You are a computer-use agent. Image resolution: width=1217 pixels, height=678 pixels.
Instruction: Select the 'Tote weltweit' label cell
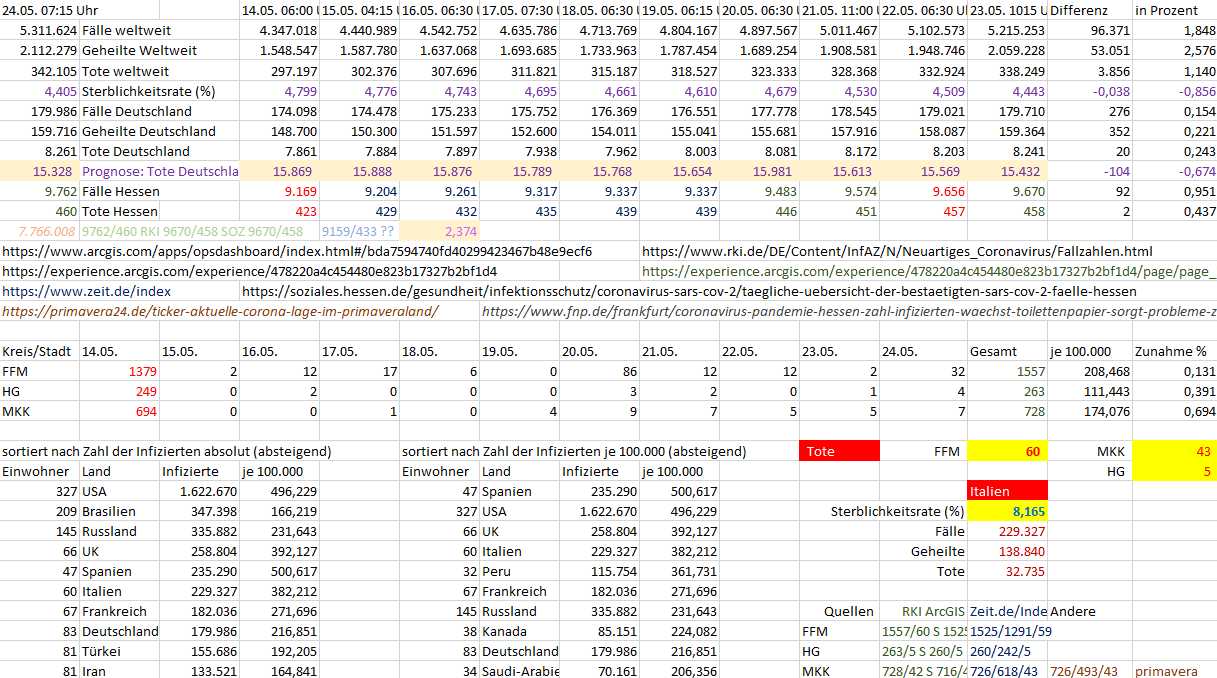coord(125,71)
